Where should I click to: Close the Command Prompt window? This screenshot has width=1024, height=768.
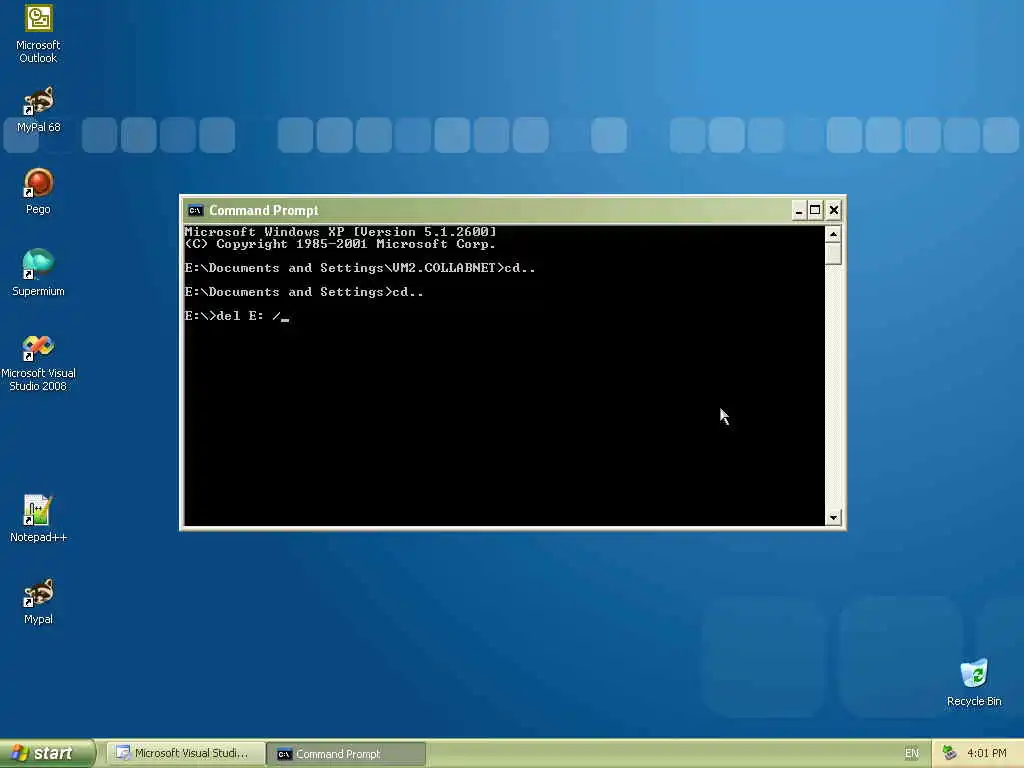(x=834, y=210)
